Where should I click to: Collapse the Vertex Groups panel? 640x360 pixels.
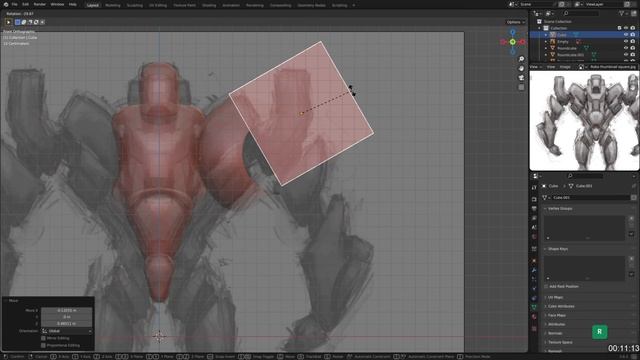(x=560, y=209)
